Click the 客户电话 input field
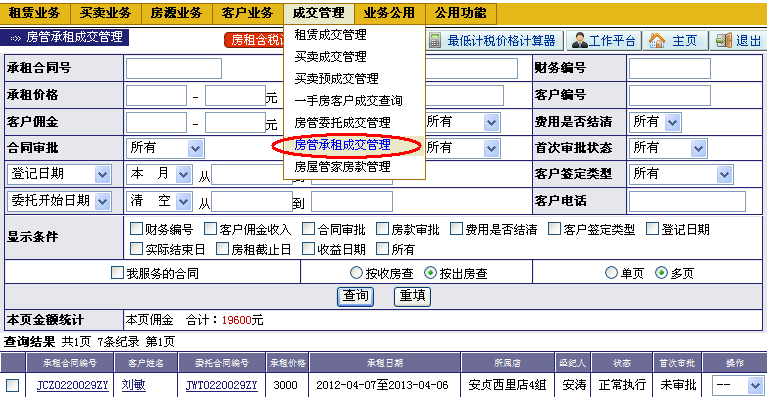767x397 pixels. point(687,201)
